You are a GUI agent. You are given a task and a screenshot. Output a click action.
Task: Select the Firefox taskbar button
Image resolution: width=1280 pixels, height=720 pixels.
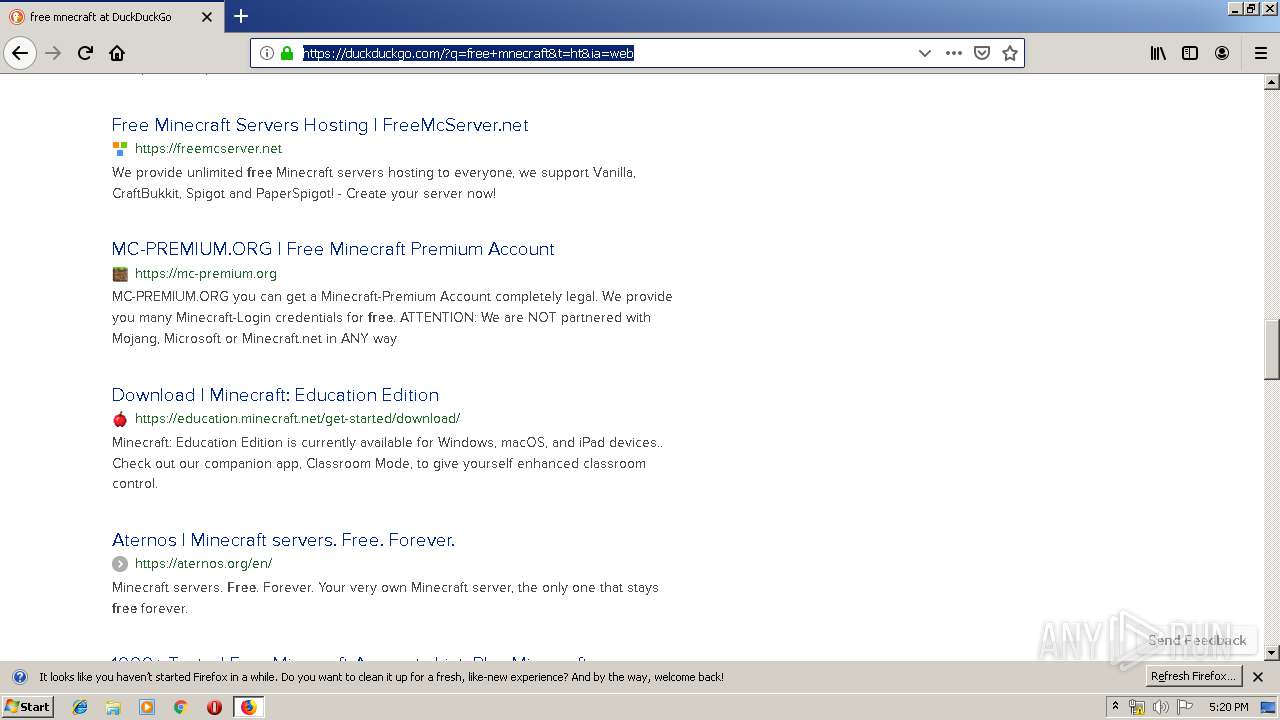[x=248, y=707]
